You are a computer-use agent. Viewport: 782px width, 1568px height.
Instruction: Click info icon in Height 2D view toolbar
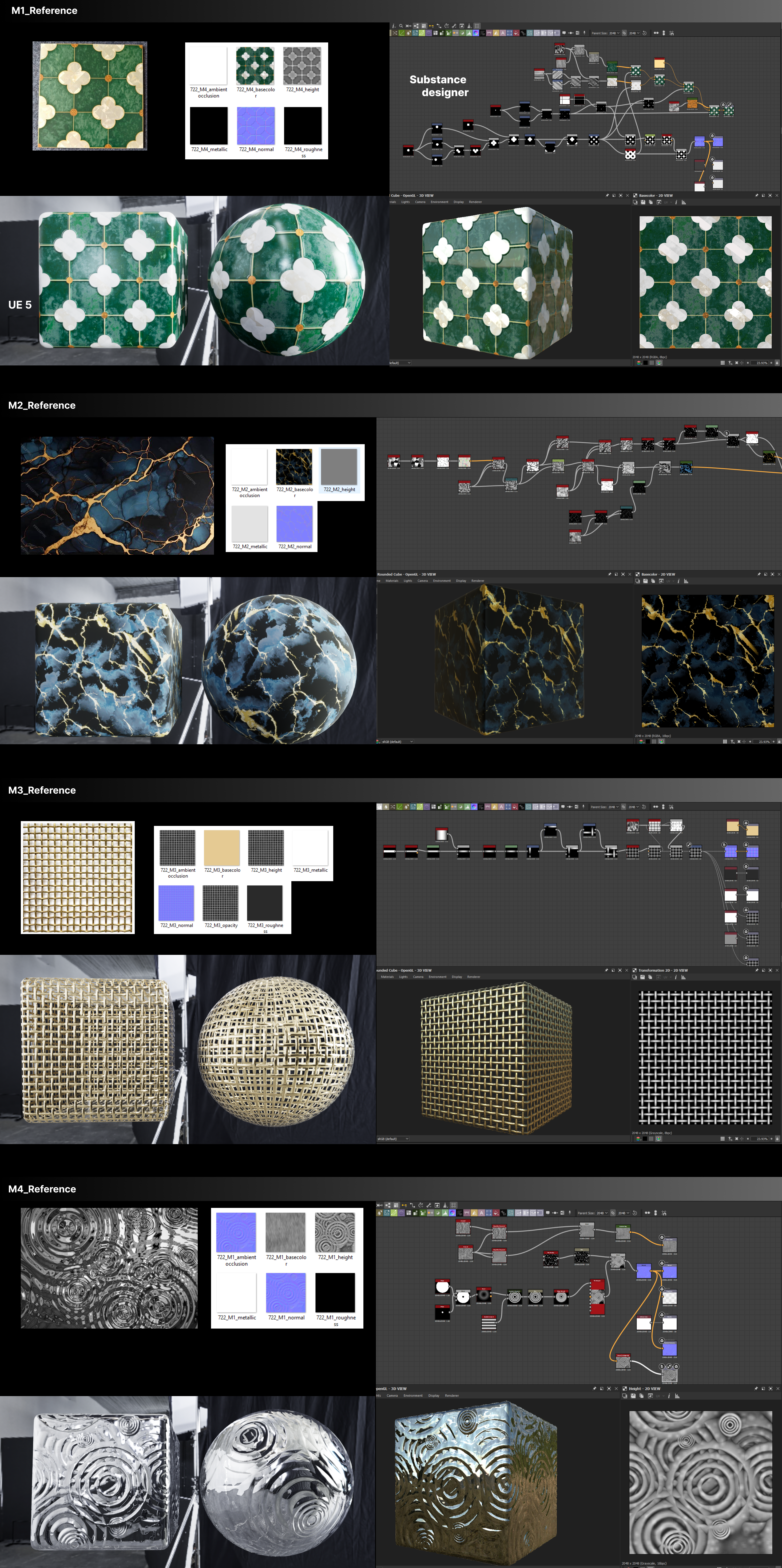(669, 1396)
